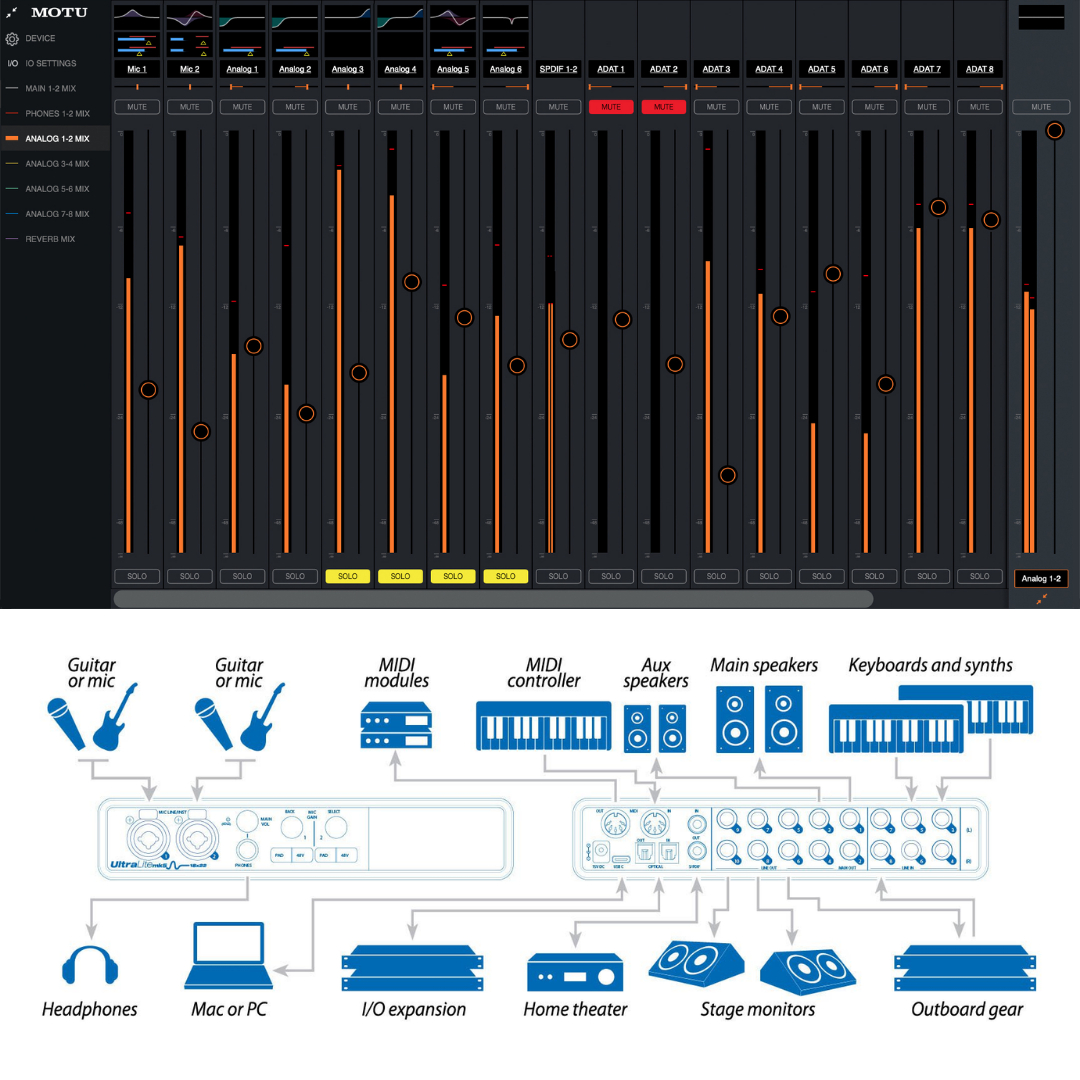Click the expand icon below Analog 1-2 output
The width and height of the screenshot is (1080, 1080).
point(1041,599)
